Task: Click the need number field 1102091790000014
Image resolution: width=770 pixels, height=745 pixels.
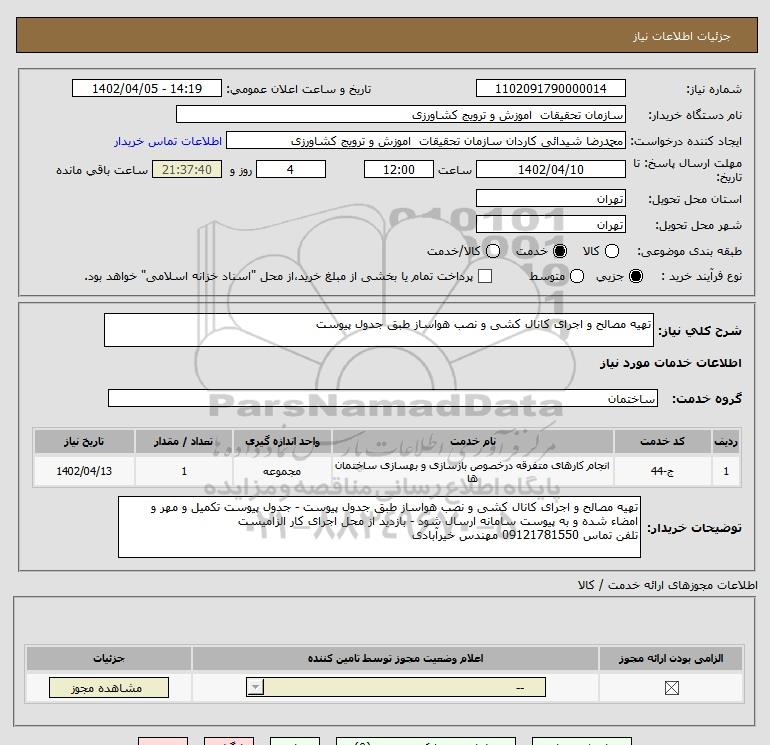Action: click(x=550, y=88)
